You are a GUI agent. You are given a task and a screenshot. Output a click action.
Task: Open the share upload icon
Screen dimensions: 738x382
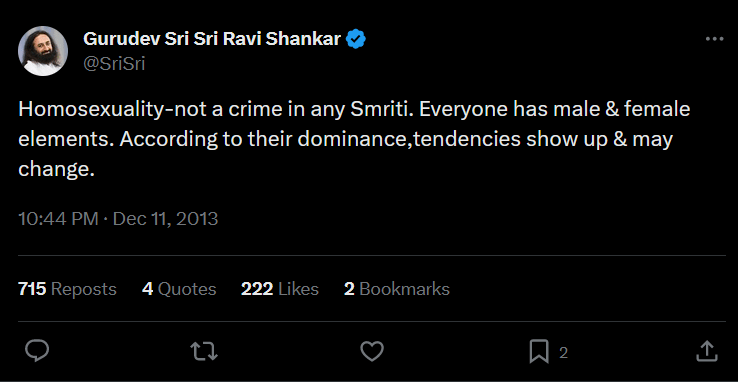pyautogui.click(x=706, y=351)
